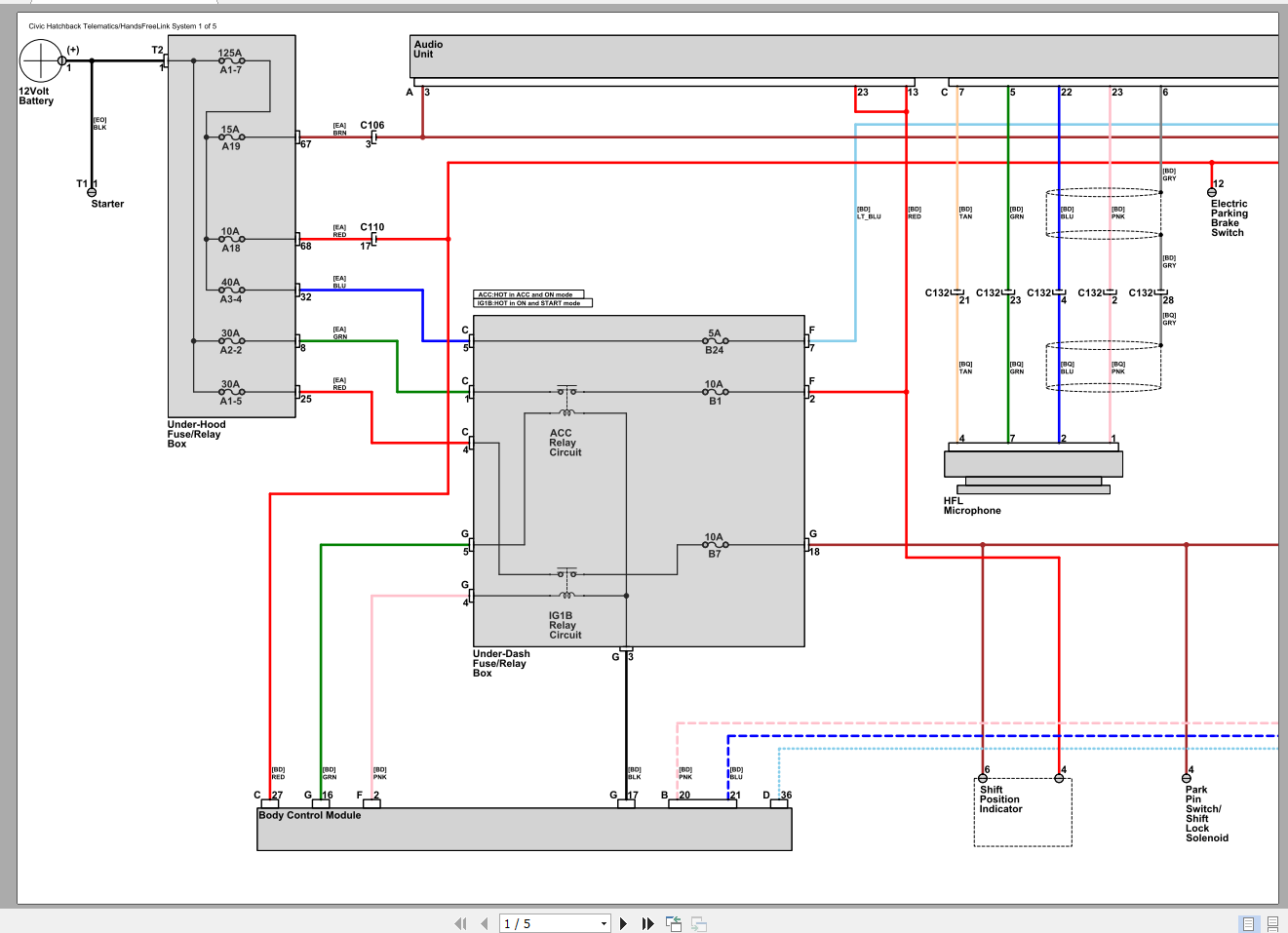Go to the first page

460,923
